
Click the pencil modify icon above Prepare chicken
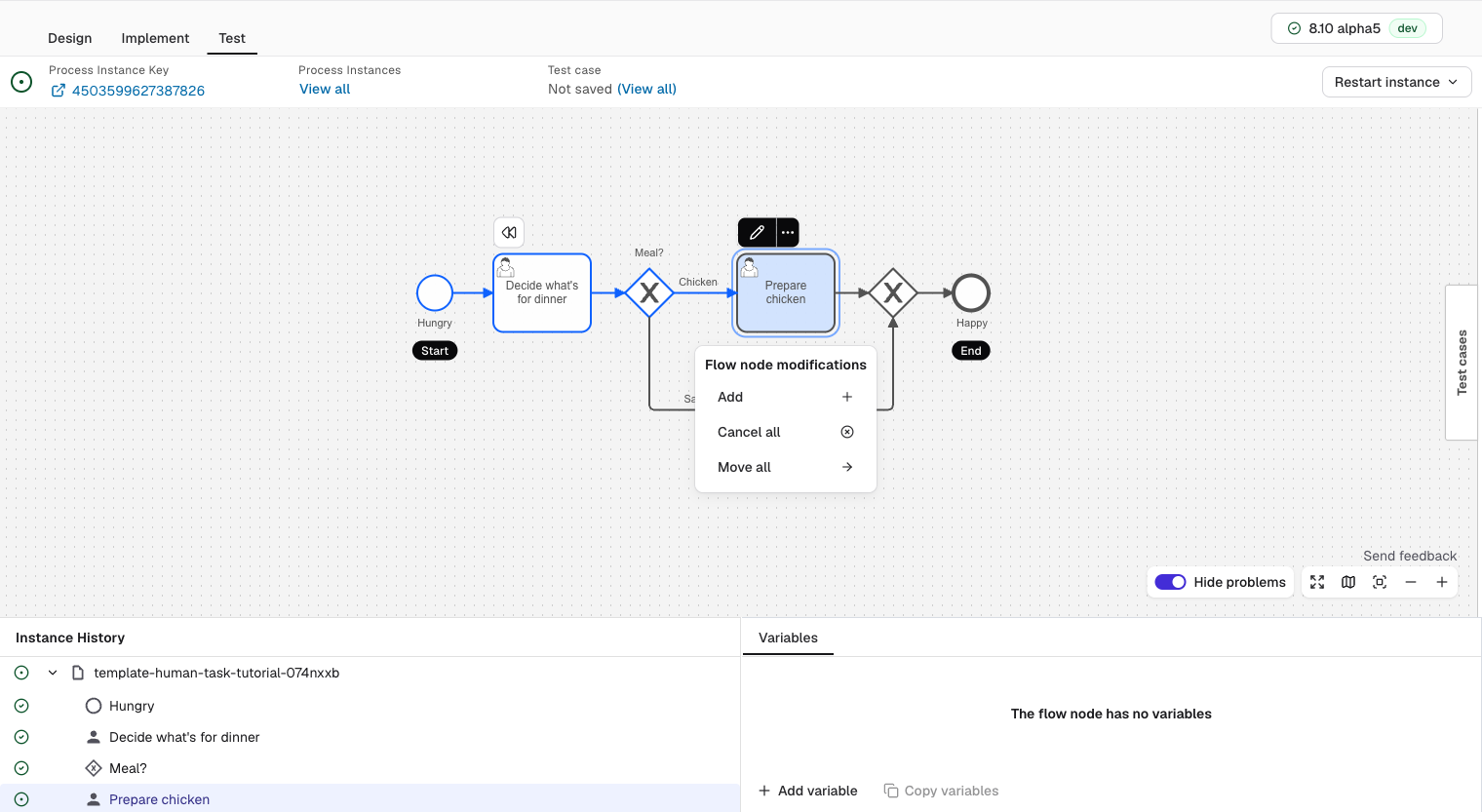(757, 232)
